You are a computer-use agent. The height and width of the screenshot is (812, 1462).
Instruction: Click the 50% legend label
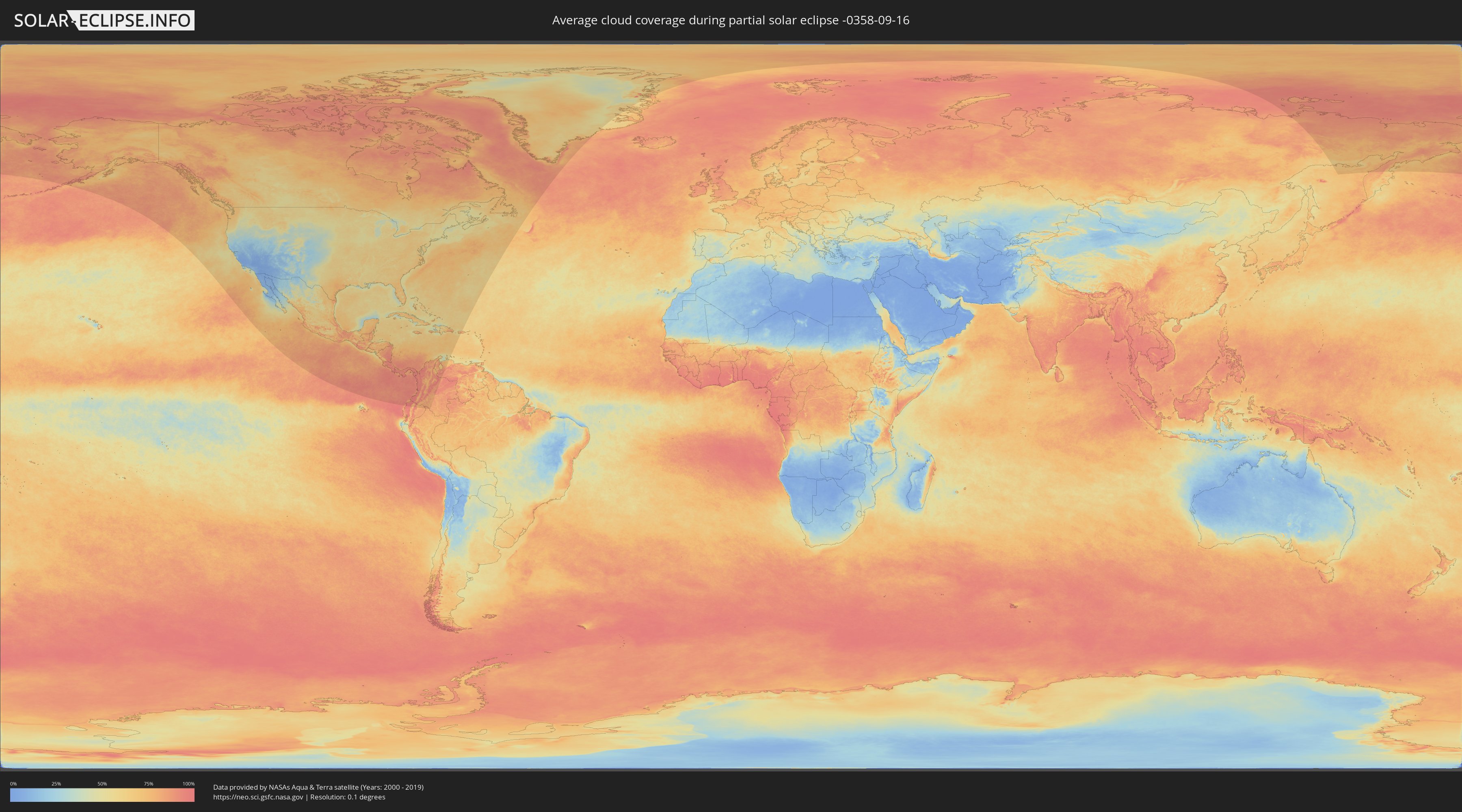pyautogui.click(x=102, y=784)
